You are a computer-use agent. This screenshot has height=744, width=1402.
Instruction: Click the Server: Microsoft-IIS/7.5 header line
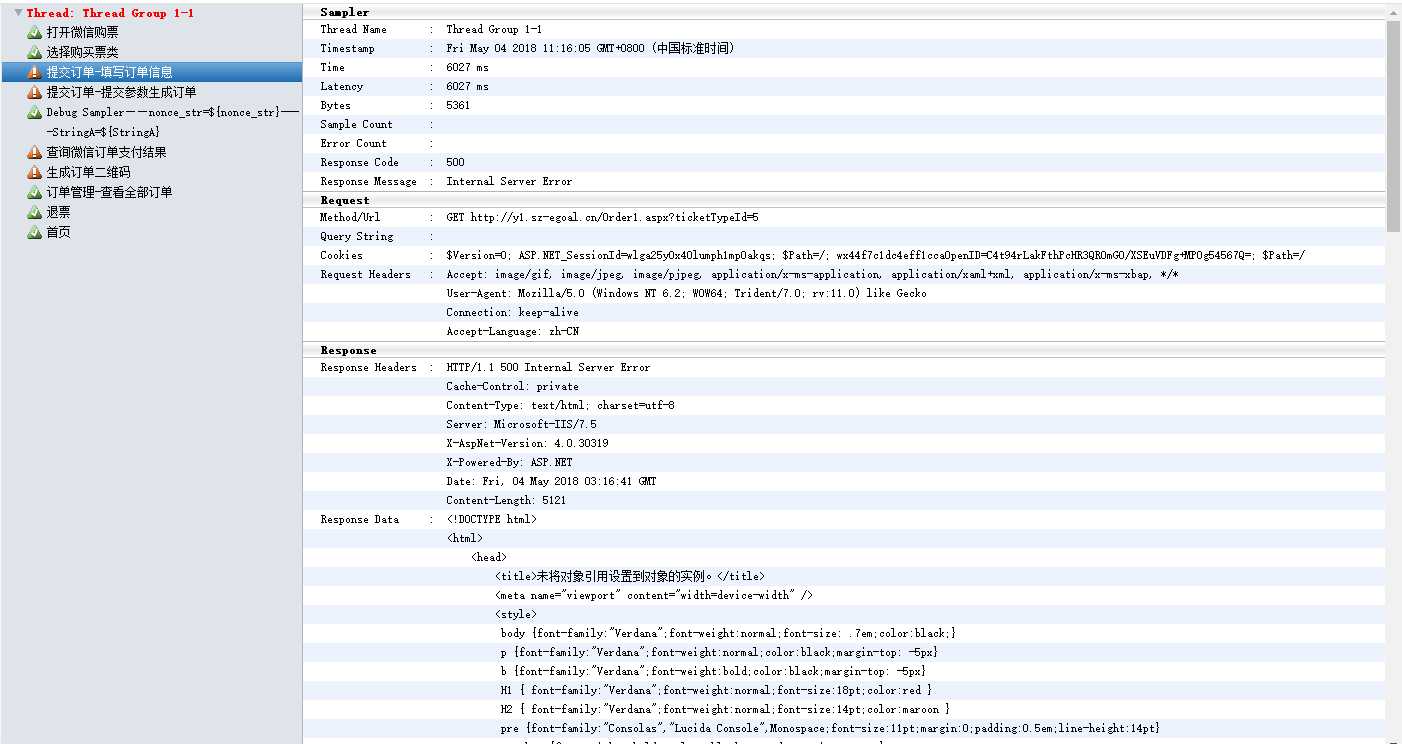tap(521, 424)
